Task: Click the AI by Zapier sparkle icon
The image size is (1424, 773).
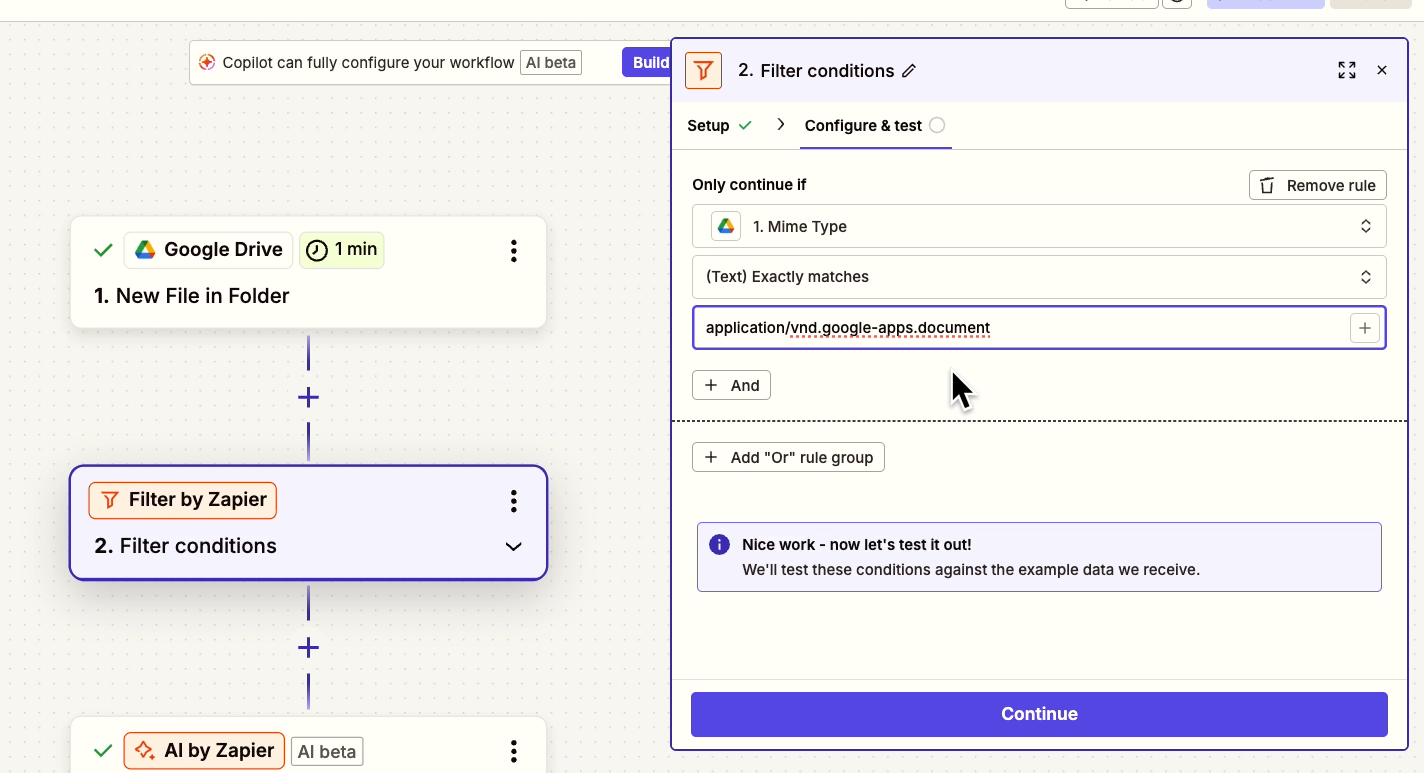Action: (144, 751)
